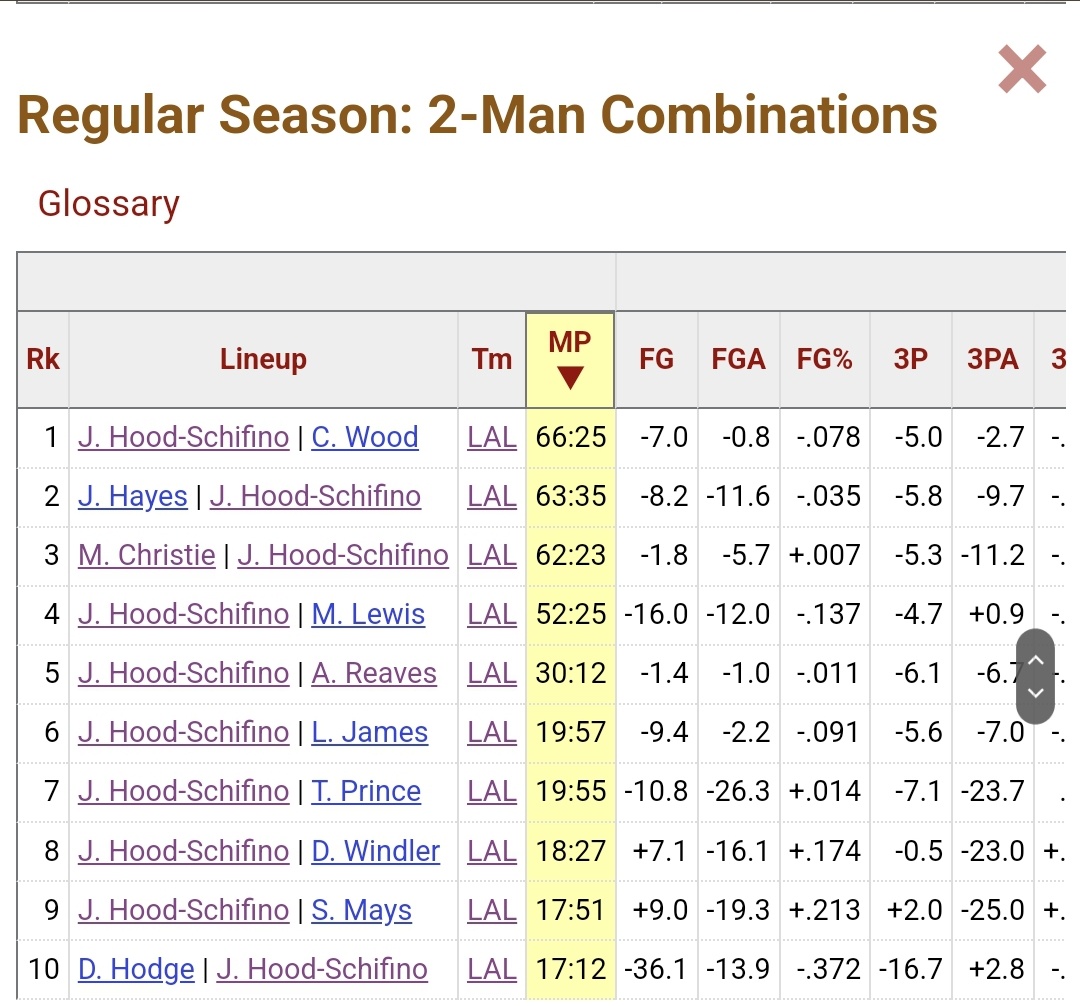Screen dimensions: 1080x1006
Task: Sort by Lineup column header
Action: (263, 359)
